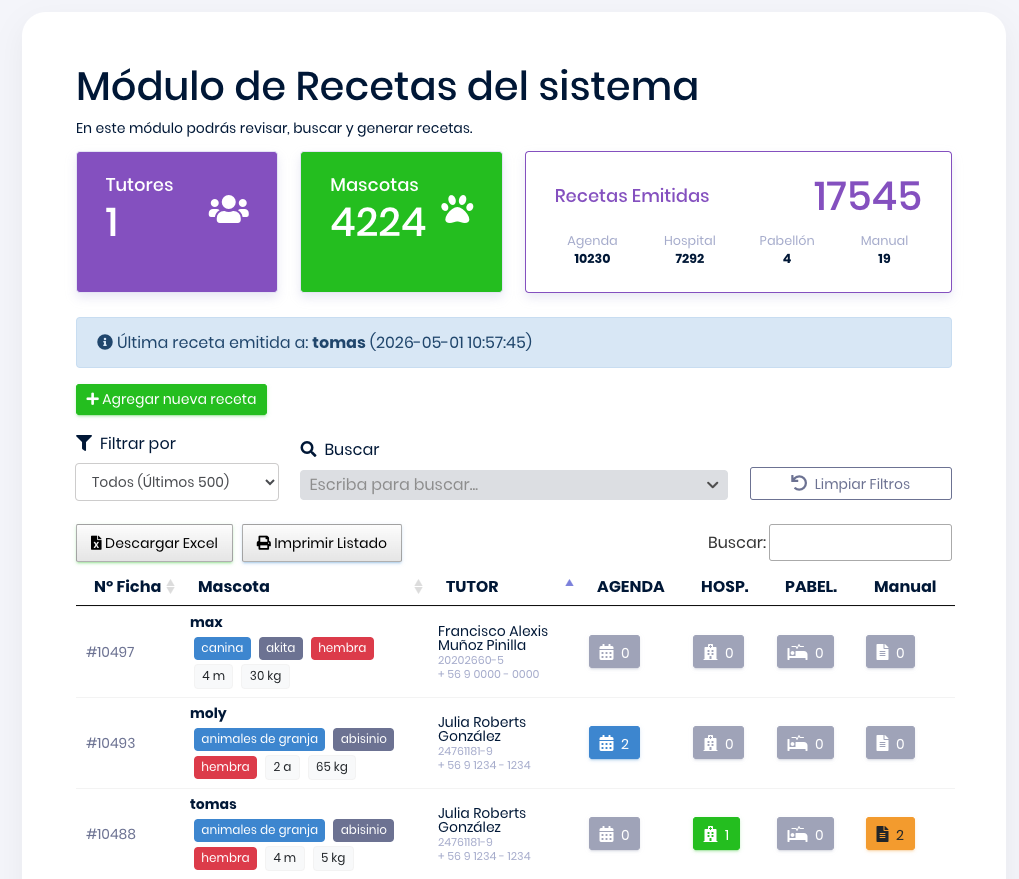Open manual recipes for moly
This screenshot has width=1019, height=879.
click(x=890, y=743)
